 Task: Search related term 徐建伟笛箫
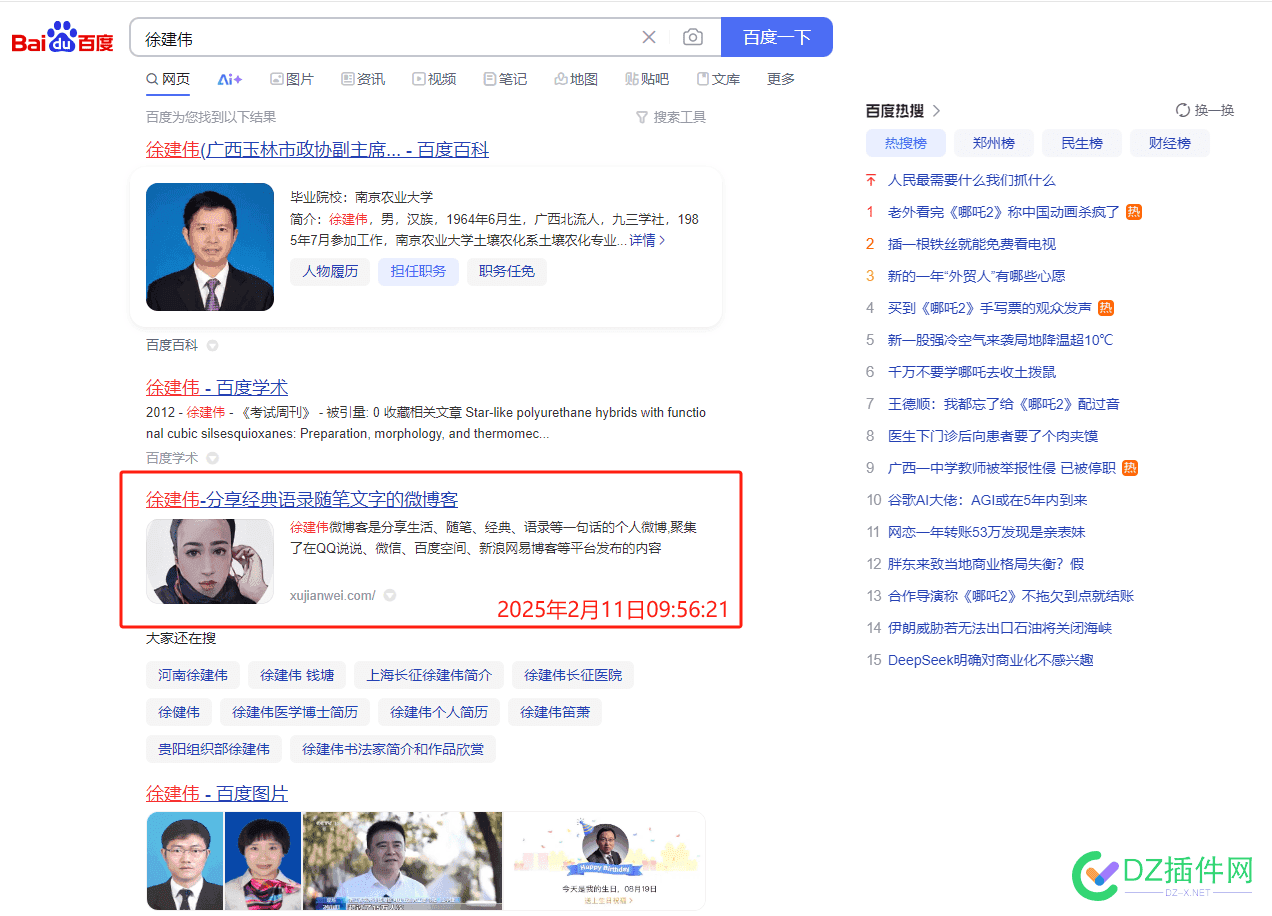[x=555, y=712]
